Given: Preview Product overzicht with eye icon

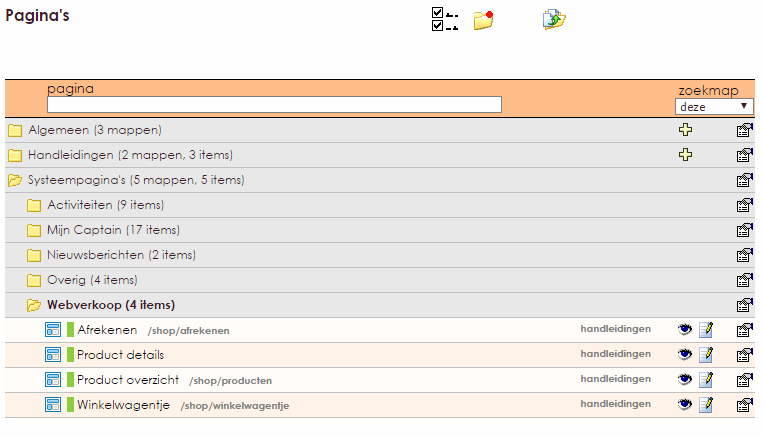Looking at the screenshot, I should tap(685, 379).
